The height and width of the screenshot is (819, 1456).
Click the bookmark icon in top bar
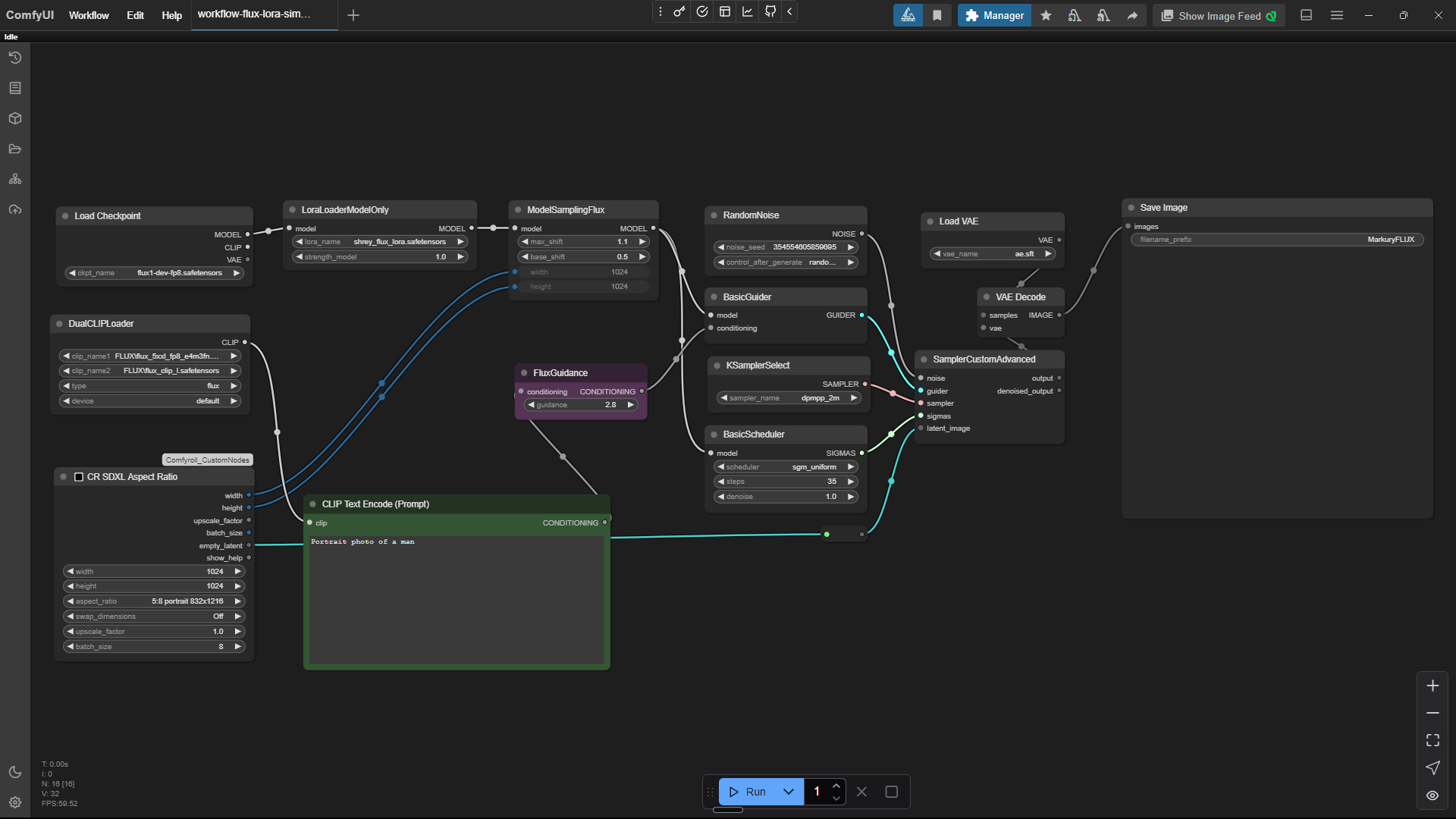point(937,15)
